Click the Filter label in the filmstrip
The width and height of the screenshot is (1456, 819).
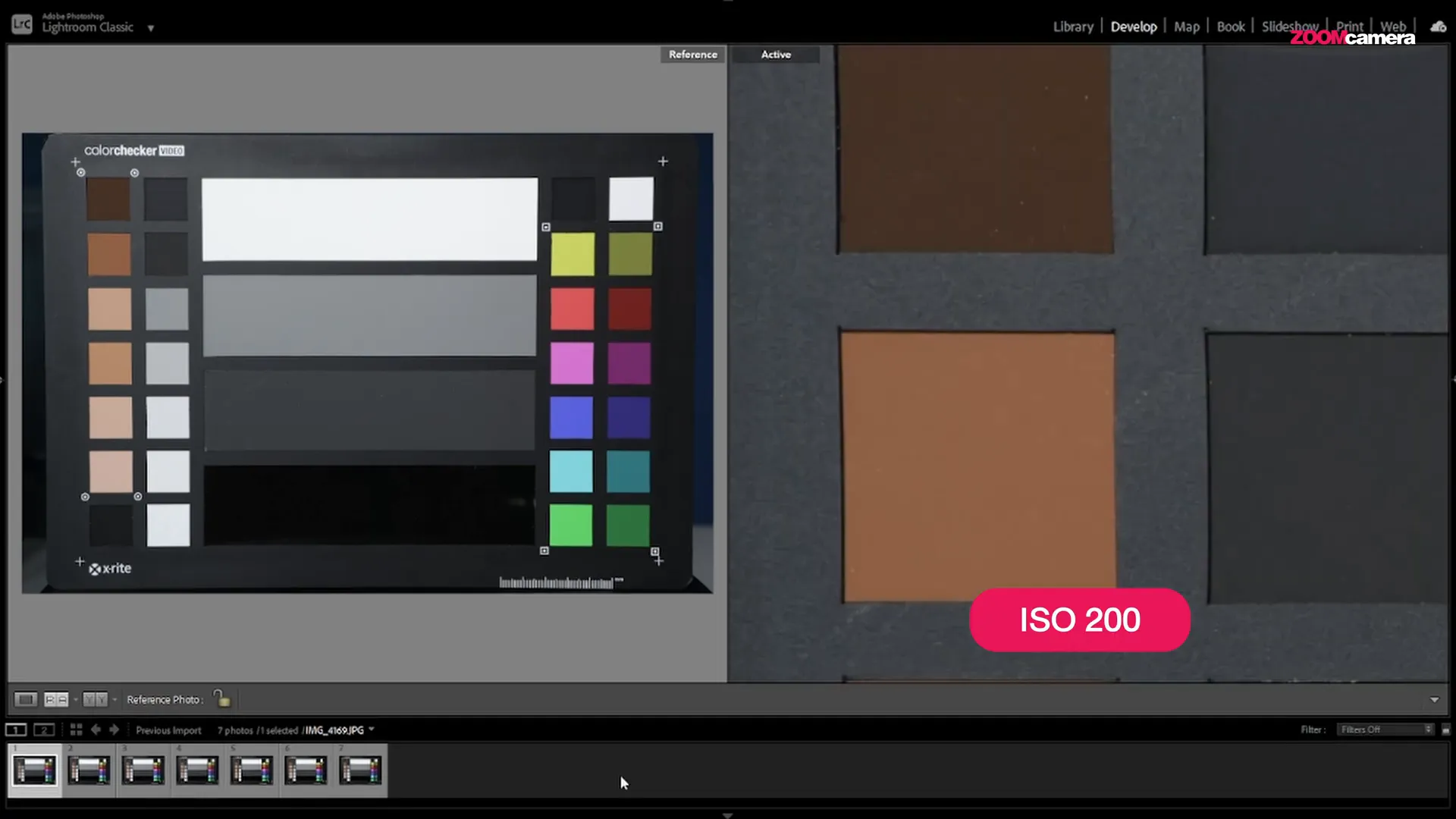pos(1313,730)
